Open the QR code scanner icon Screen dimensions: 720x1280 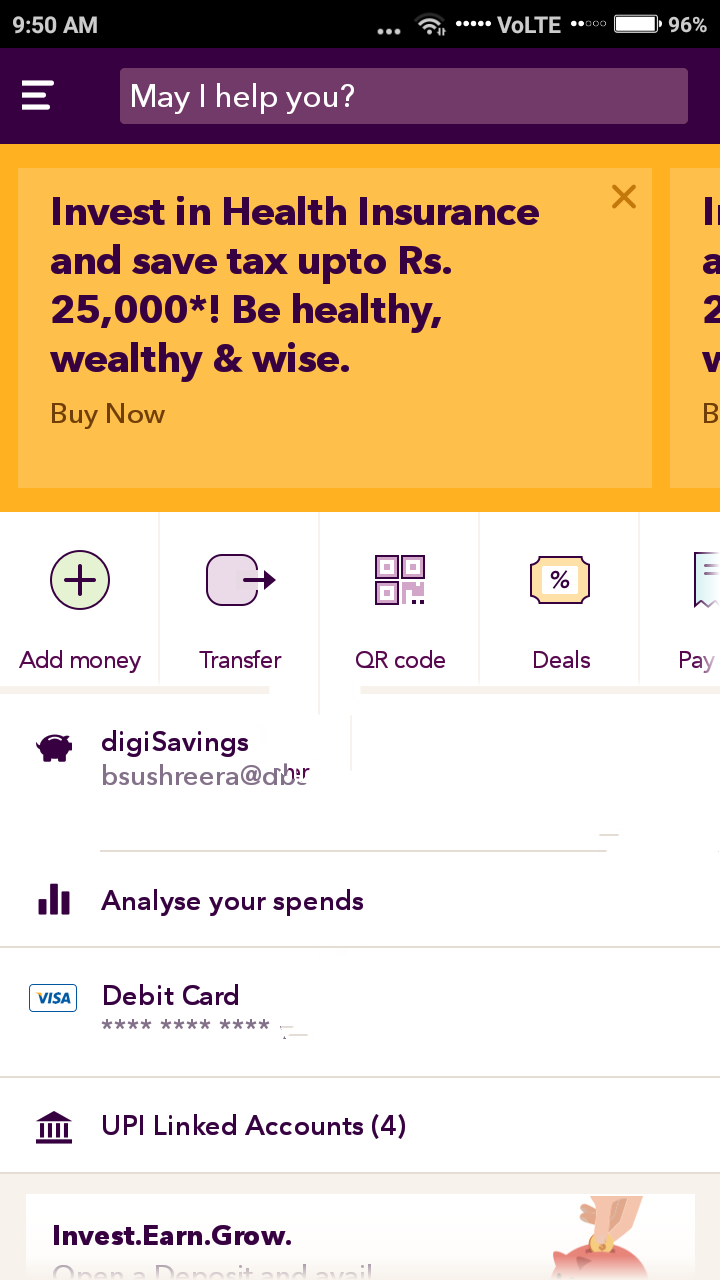coord(400,580)
